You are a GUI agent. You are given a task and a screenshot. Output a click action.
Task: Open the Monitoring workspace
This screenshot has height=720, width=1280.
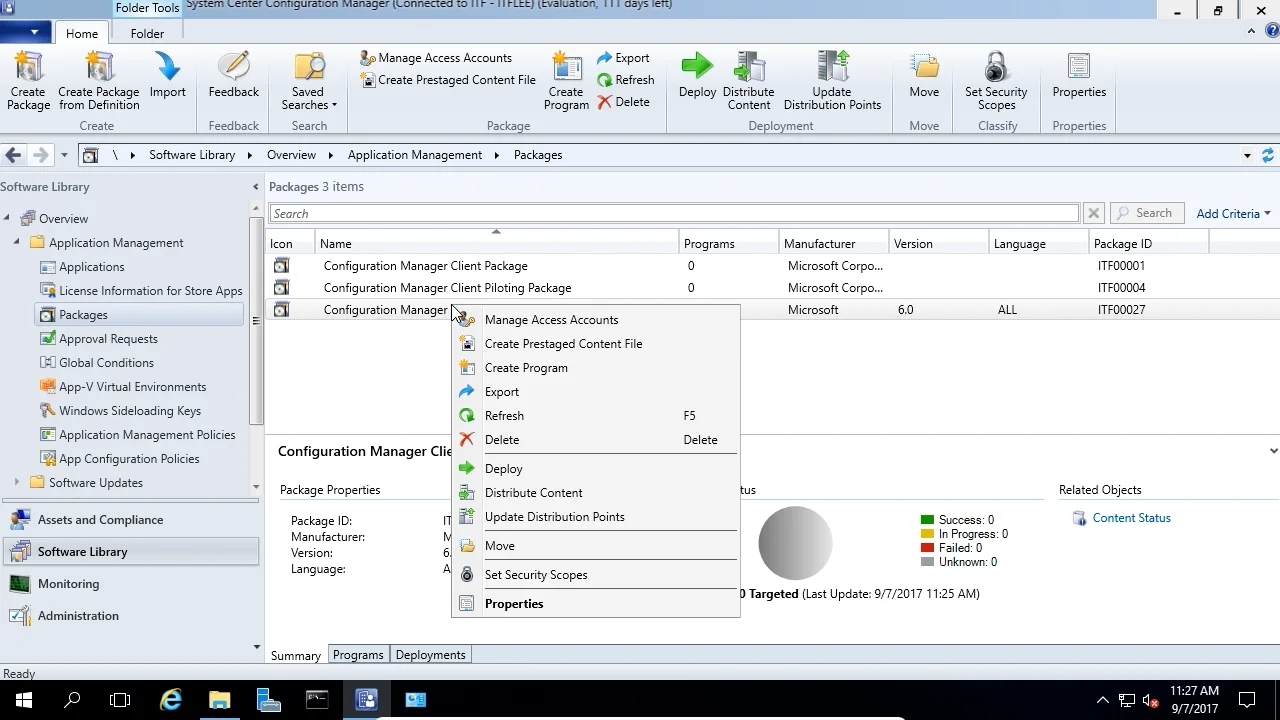[x=68, y=584]
